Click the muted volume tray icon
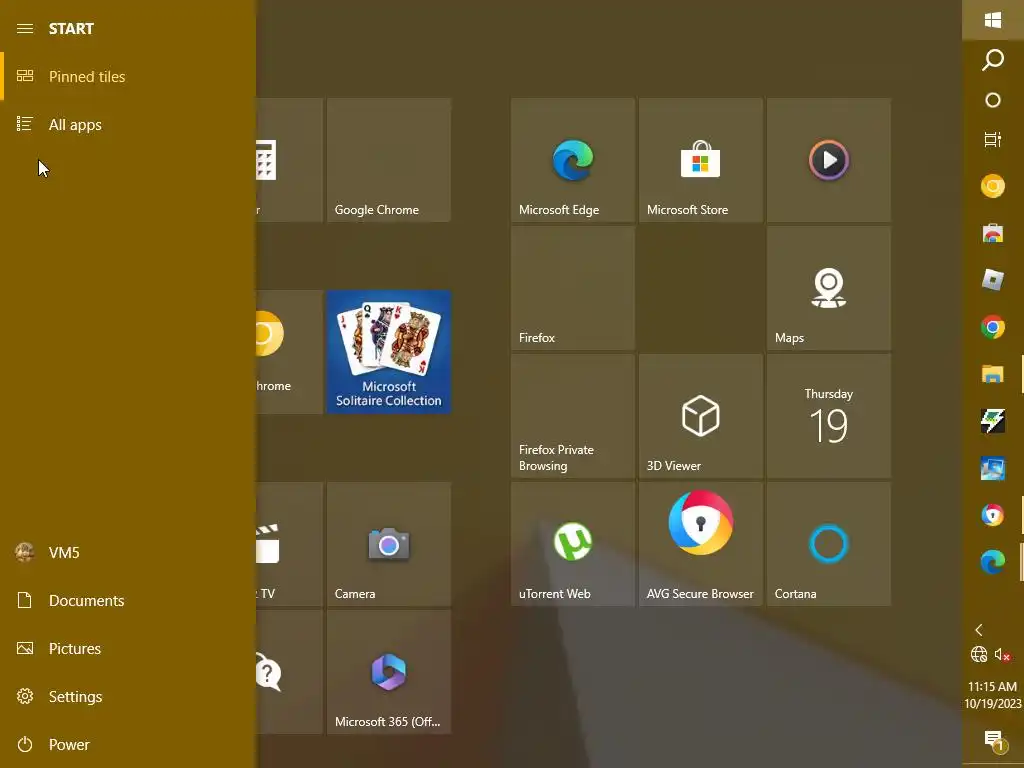Screen dimensions: 1024x768 pos(1002,654)
